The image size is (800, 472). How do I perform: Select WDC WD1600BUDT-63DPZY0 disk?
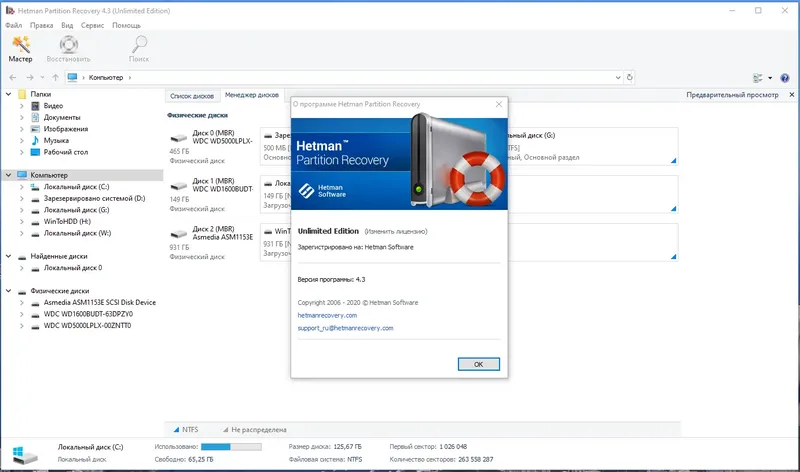[x=88, y=314]
